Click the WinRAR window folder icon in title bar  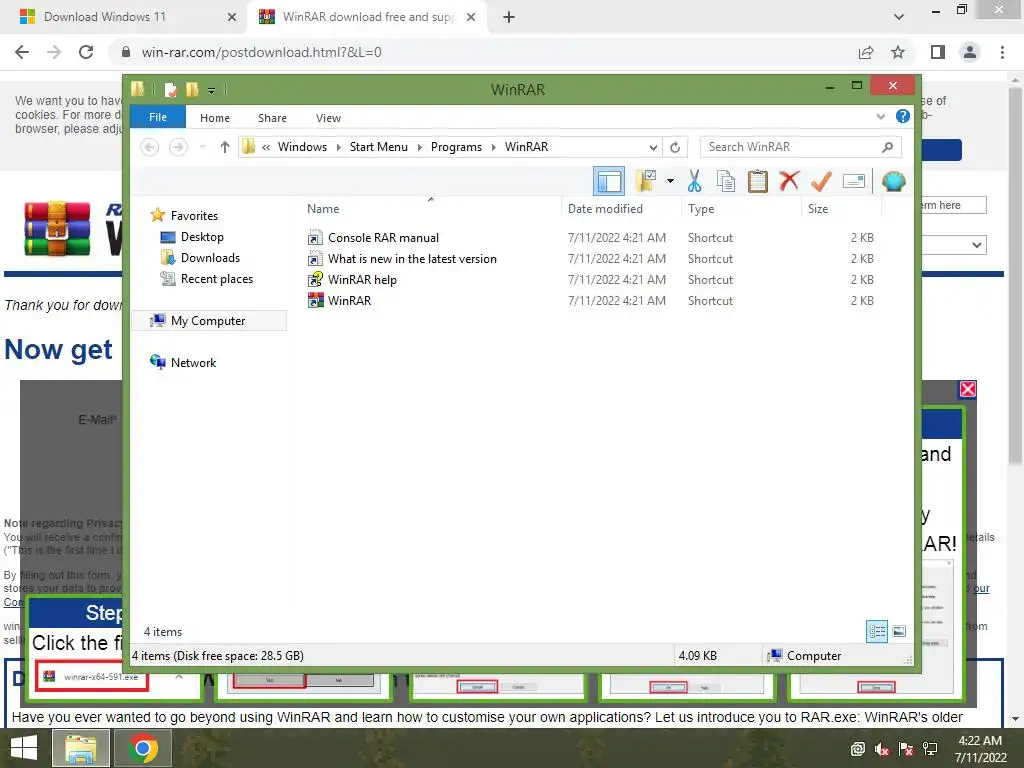tap(138, 89)
